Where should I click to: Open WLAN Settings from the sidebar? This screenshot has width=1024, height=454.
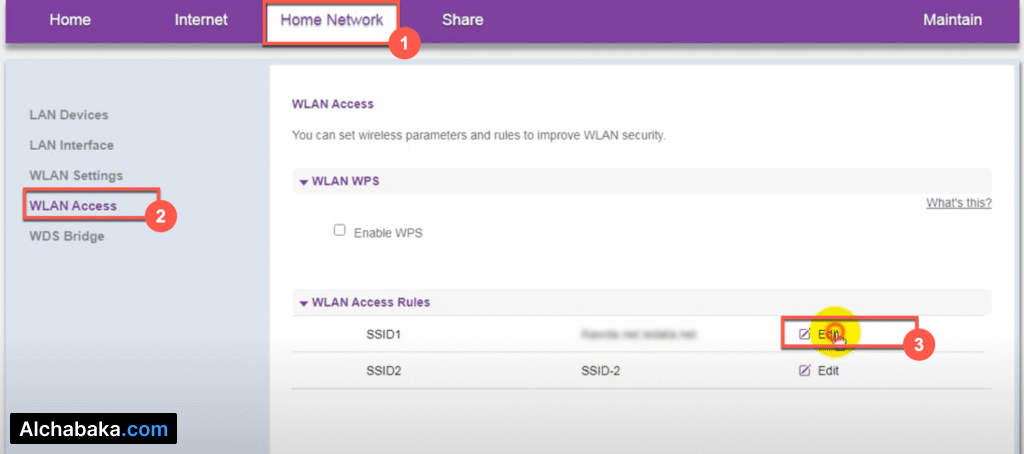pyautogui.click(x=76, y=175)
